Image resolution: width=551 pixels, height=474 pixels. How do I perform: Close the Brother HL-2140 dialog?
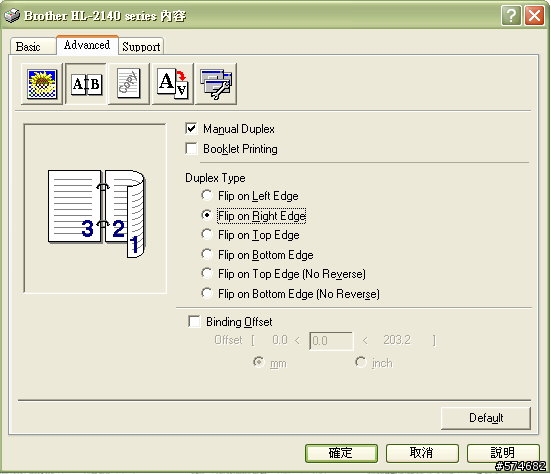click(534, 15)
